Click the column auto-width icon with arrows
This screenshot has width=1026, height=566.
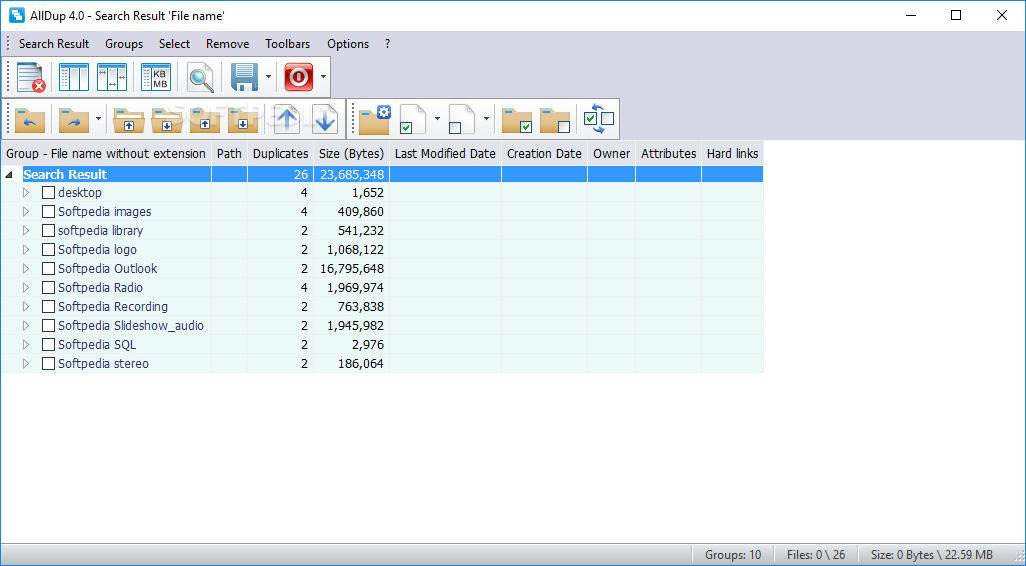(112, 77)
